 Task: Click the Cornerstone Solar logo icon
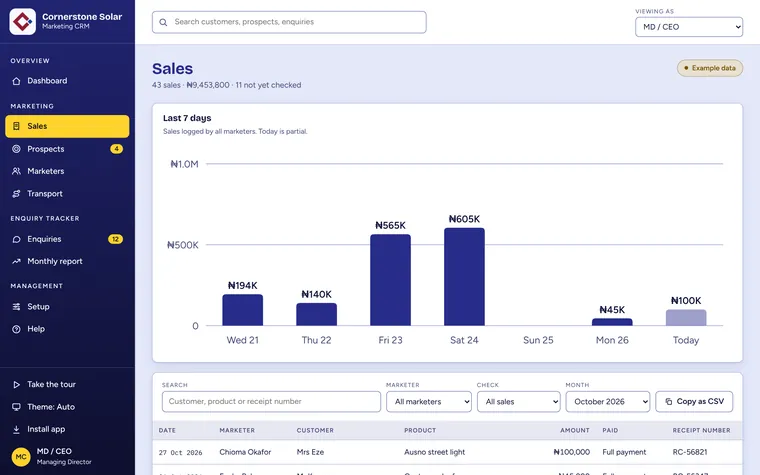click(x=22, y=21)
